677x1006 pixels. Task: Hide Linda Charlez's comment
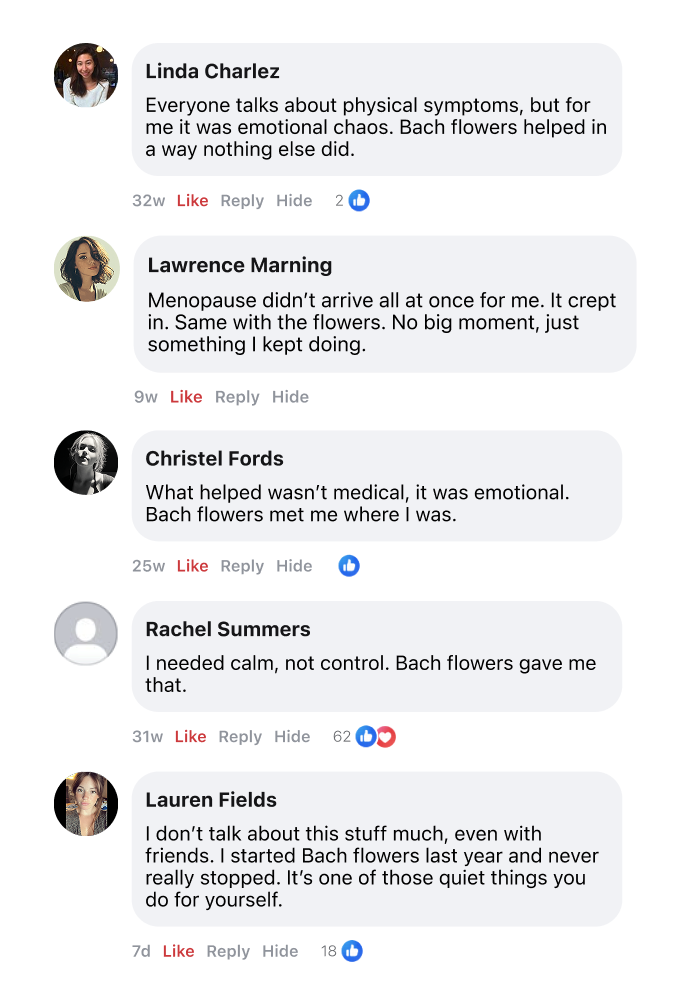click(x=294, y=201)
